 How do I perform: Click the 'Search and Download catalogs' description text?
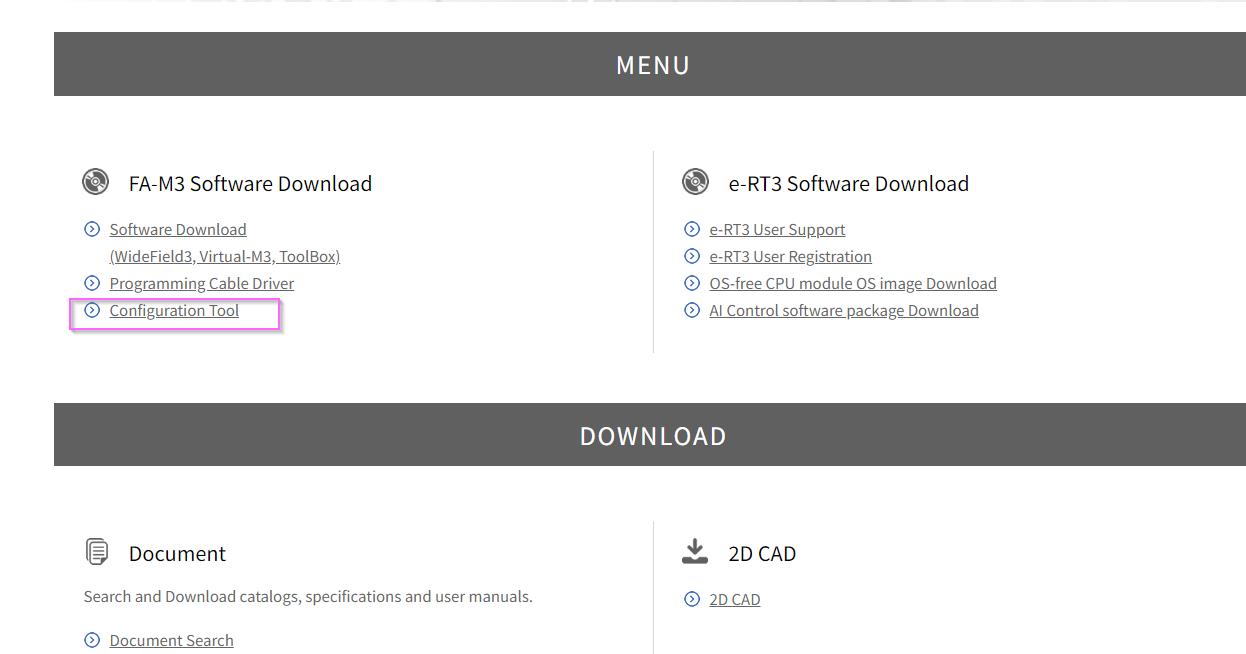[x=308, y=597]
